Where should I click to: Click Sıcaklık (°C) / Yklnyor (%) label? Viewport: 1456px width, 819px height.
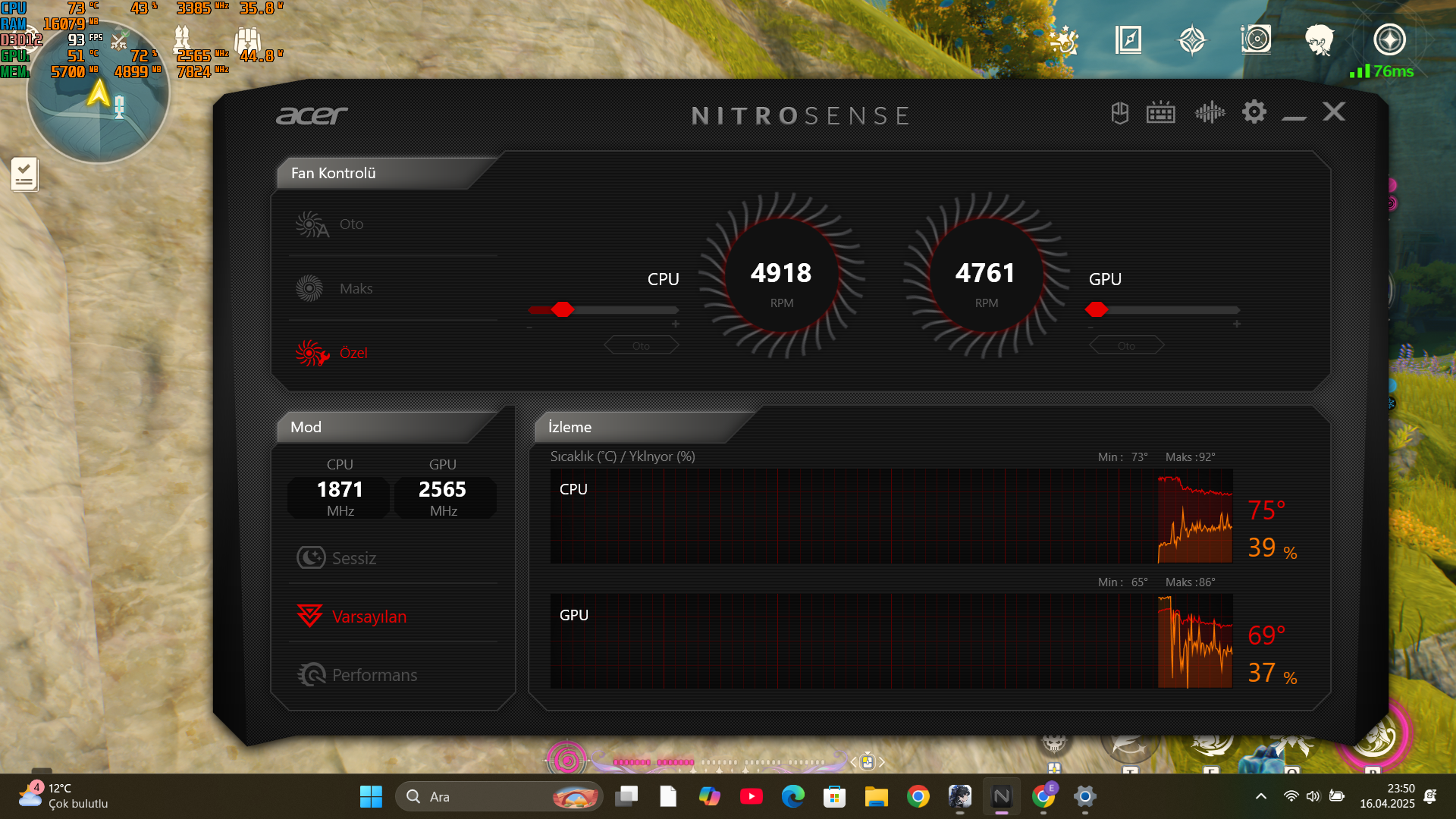pos(623,457)
